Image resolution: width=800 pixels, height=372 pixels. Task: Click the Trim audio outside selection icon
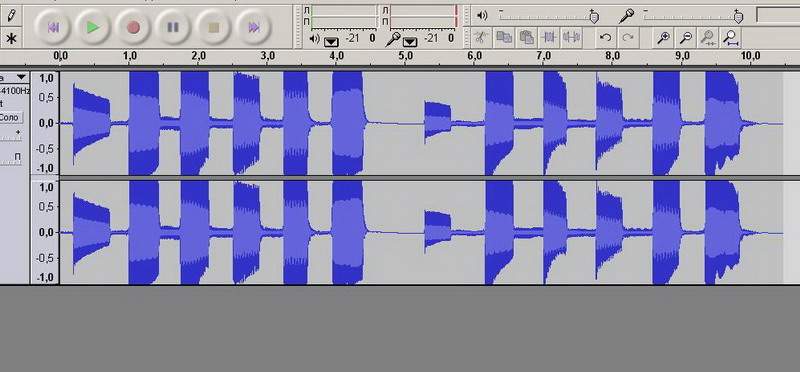coord(549,37)
